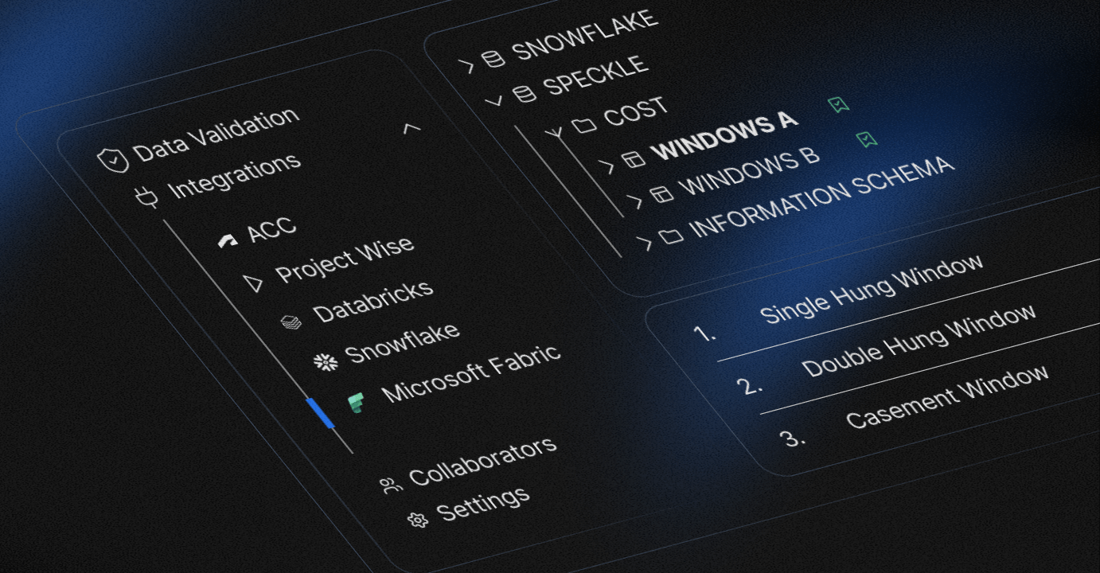Click the Project Wise triangle icon
1100x573 pixels.
tap(253, 283)
